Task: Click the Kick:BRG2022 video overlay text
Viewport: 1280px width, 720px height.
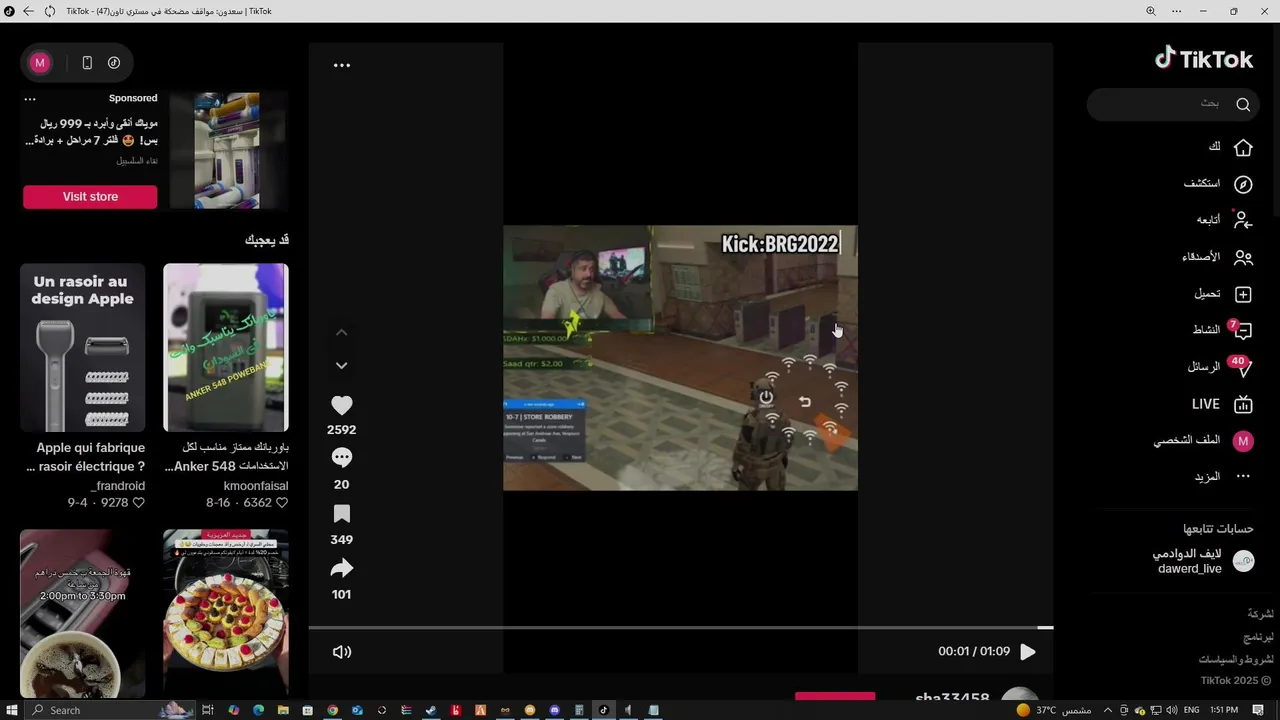Action: coord(780,244)
